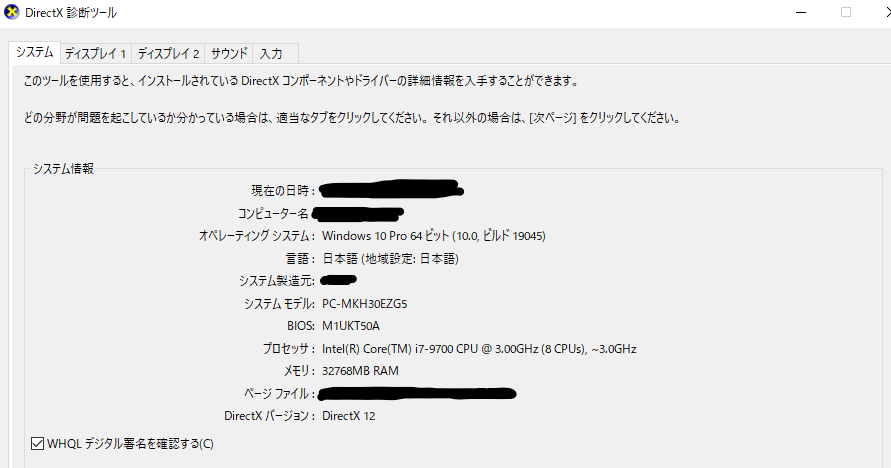
Task: Select the サウンド tab
Action: tap(229, 53)
